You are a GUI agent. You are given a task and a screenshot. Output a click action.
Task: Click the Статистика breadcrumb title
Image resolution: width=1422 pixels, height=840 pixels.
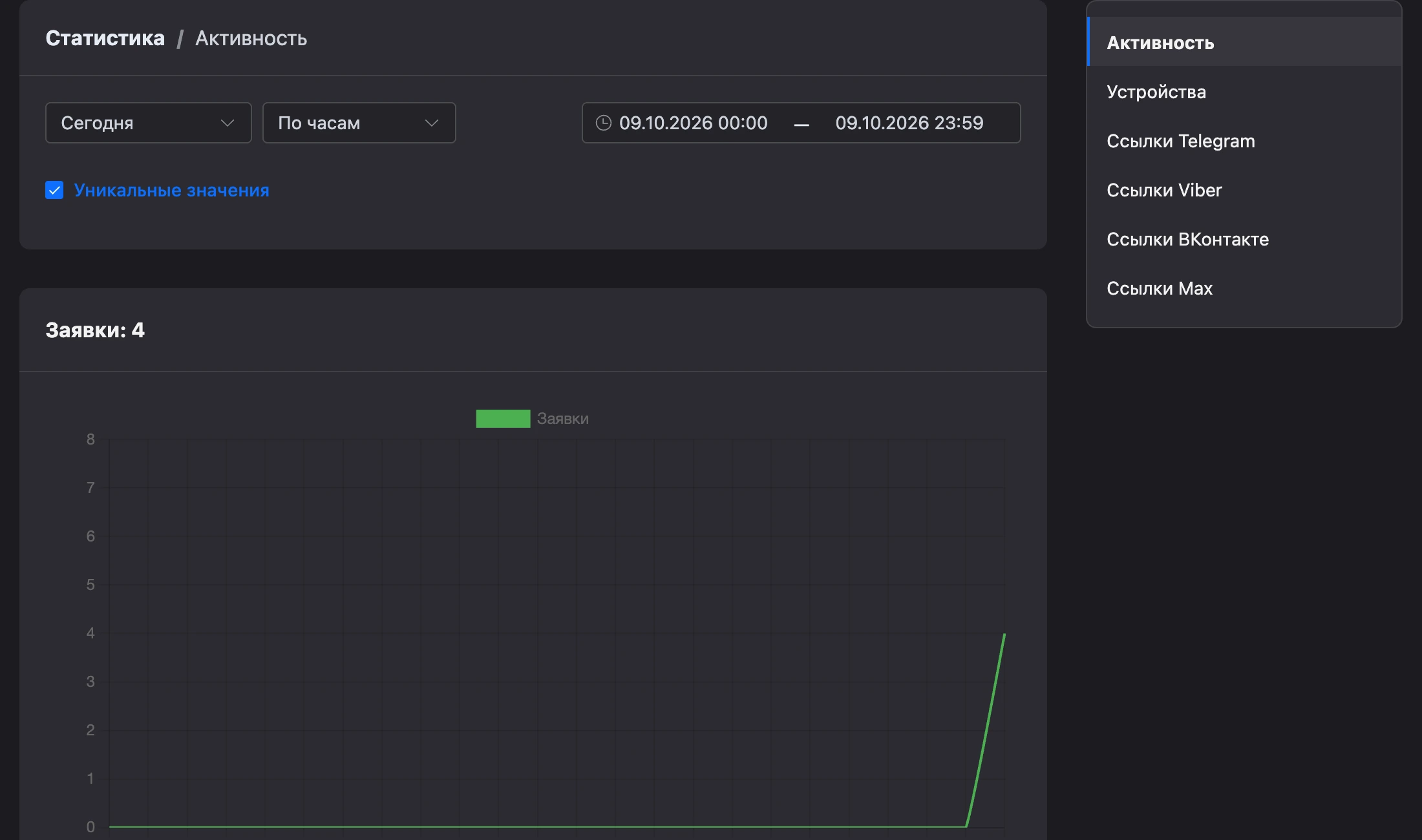coord(105,38)
